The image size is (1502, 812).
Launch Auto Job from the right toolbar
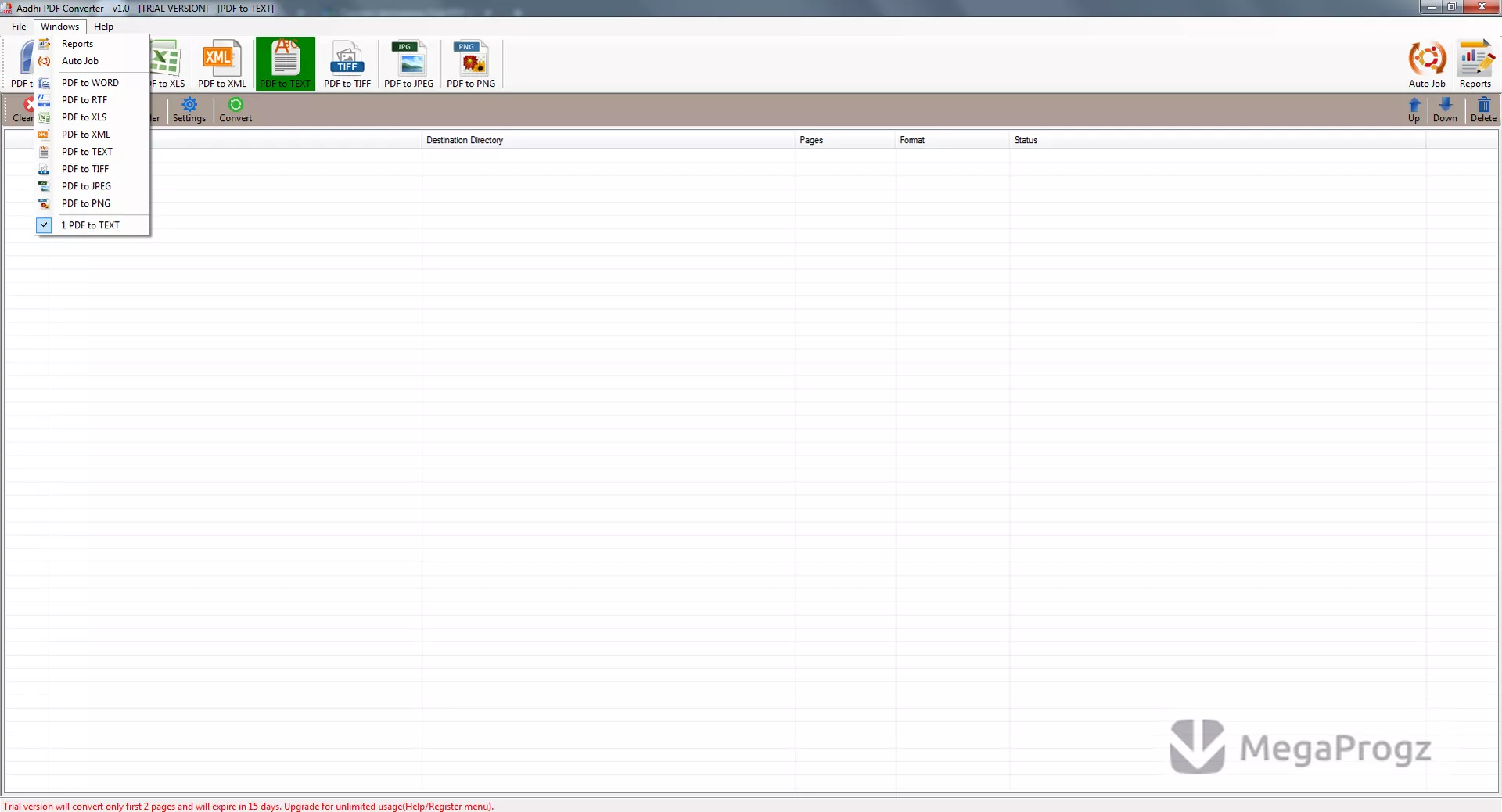point(1427,64)
